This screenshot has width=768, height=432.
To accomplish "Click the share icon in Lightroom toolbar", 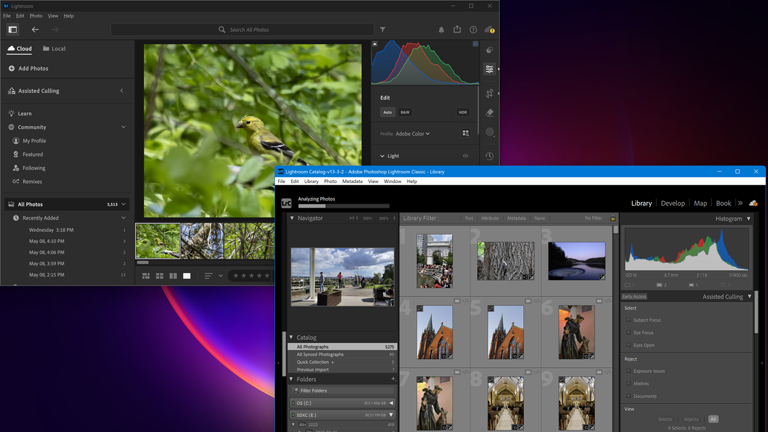I will (x=457, y=29).
